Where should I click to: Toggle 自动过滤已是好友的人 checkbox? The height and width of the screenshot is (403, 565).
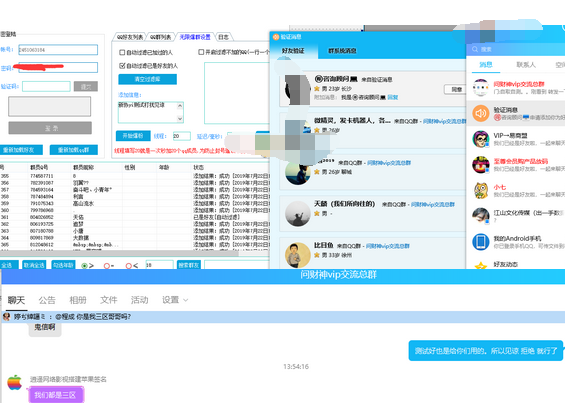point(122,66)
